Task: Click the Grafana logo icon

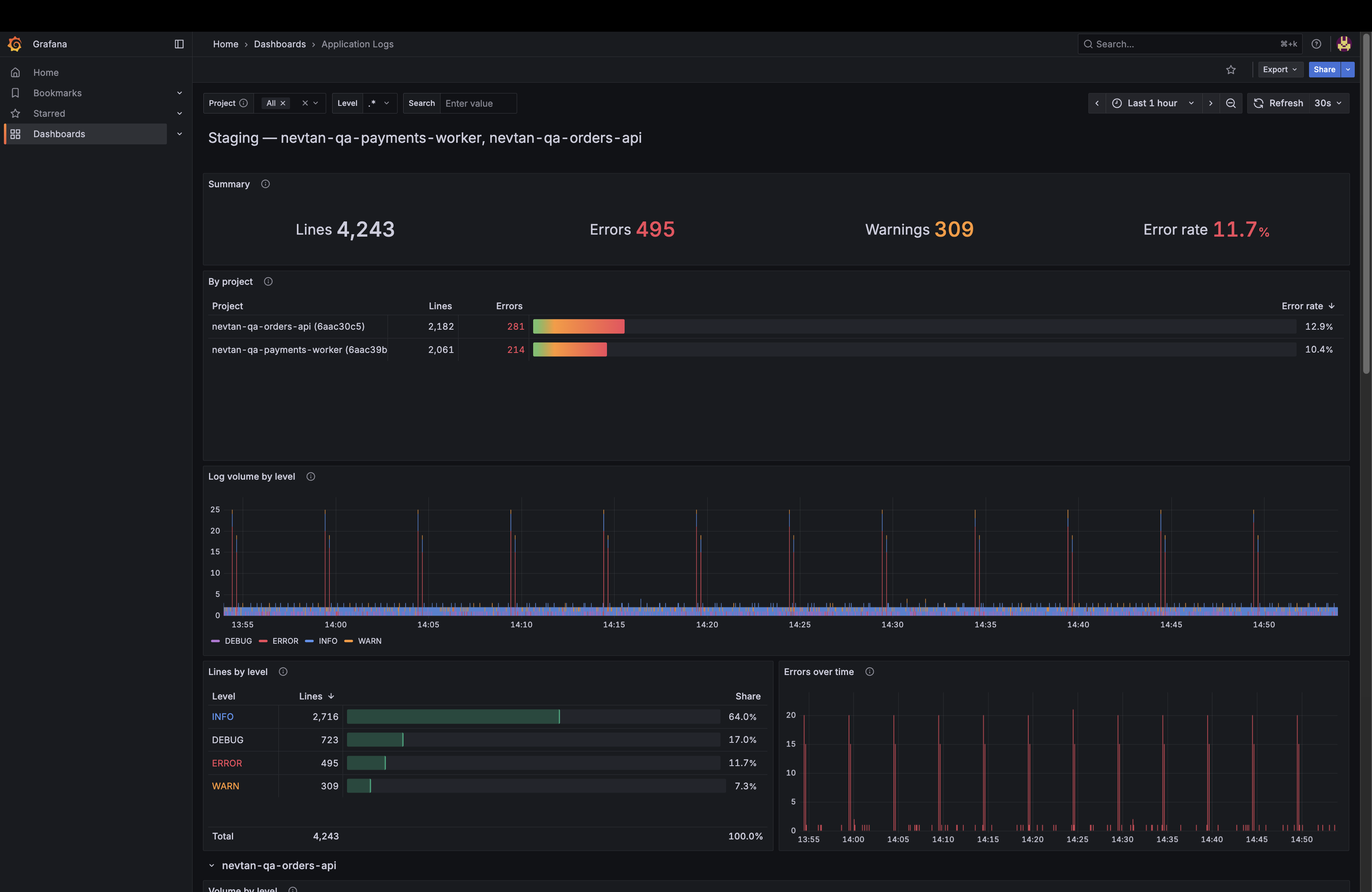Action: tap(15, 44)
